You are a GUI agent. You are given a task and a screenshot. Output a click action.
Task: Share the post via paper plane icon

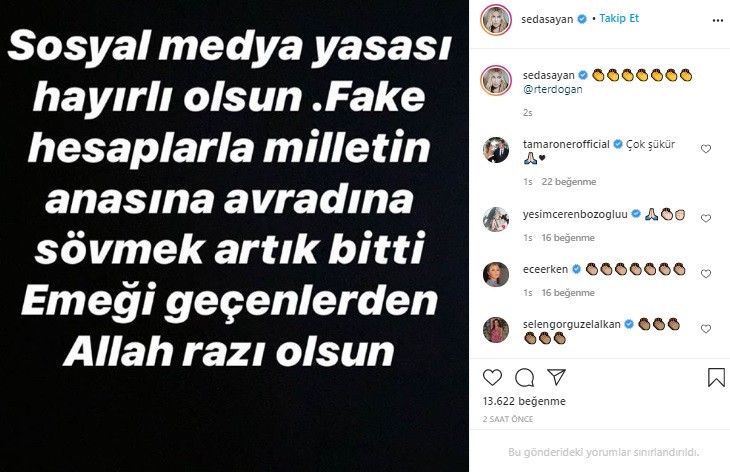coord(556,377)
